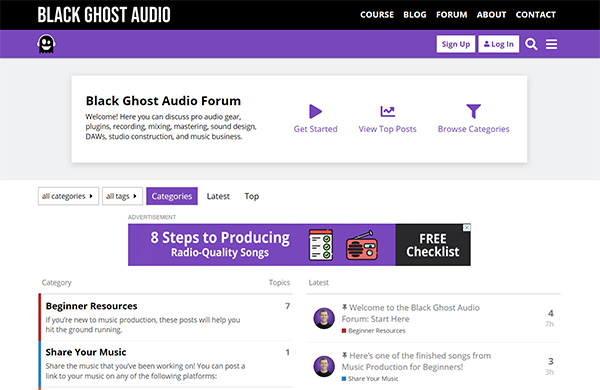
Task: Click the Browse Categories link text
Action: pos(473,129)
